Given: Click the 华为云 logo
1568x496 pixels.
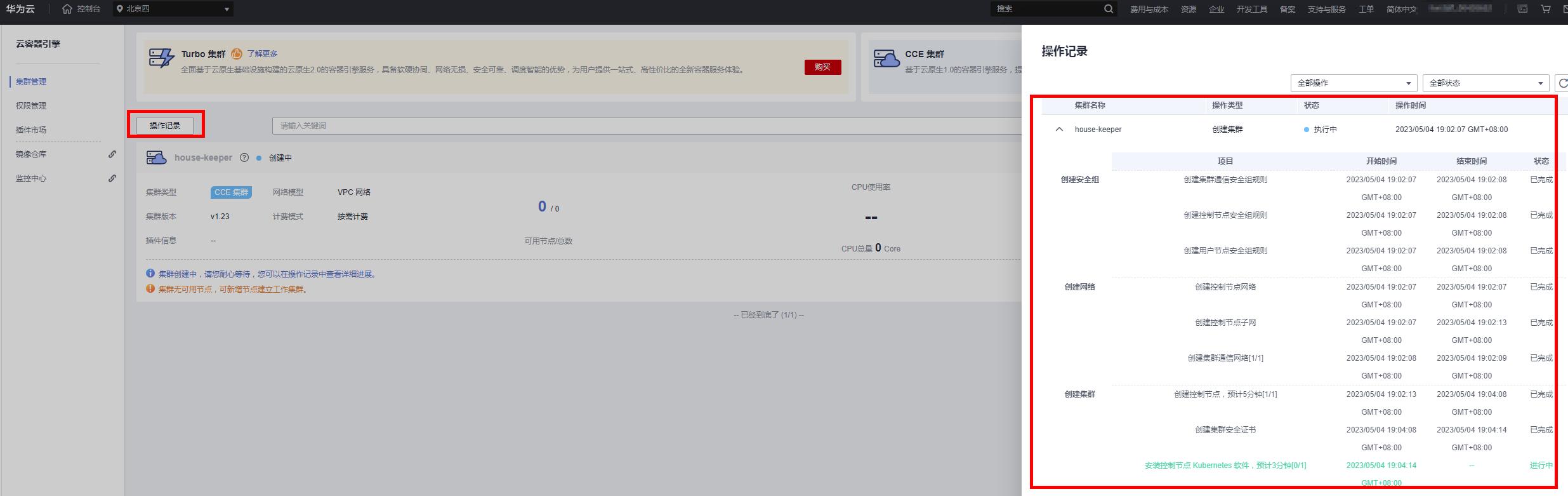Looking at the screenshot, I should tap(20, 9).
